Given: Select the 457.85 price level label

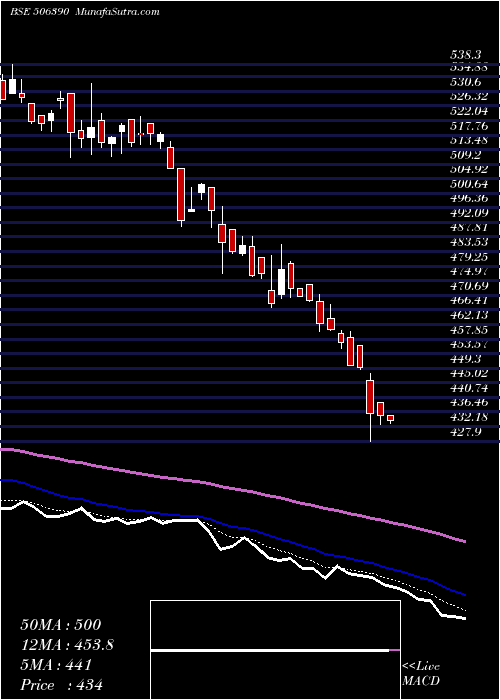Looking at the screenshot, I should click(469, 329).
